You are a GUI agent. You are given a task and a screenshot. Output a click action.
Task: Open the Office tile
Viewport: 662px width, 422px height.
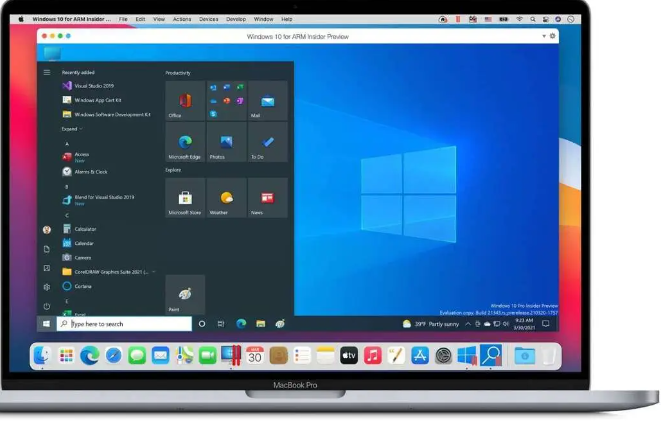tap(185, 100)
